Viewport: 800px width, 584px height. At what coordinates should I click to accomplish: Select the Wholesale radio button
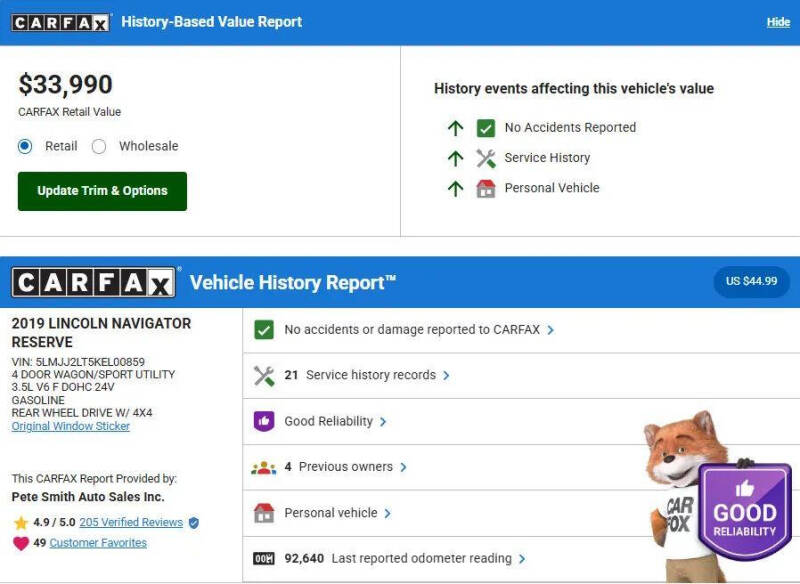[x=99, y=146]
